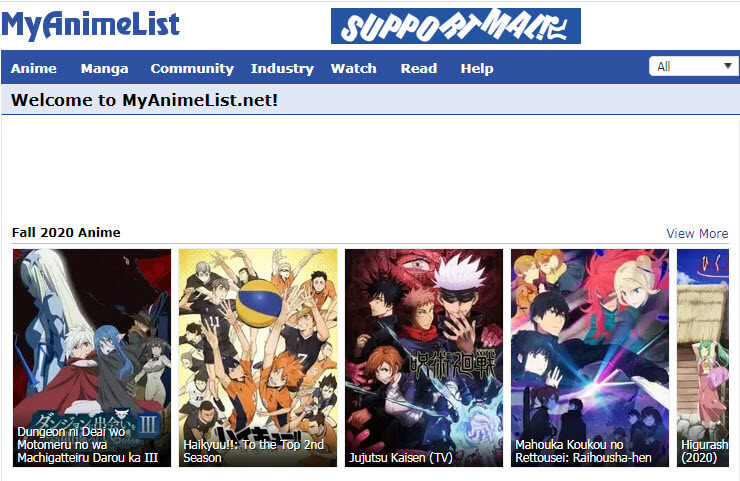Image resolution: width=740 pixels, height=481 pixels.
Task: Open the Support MAL banner
Action: click(456, 26)
